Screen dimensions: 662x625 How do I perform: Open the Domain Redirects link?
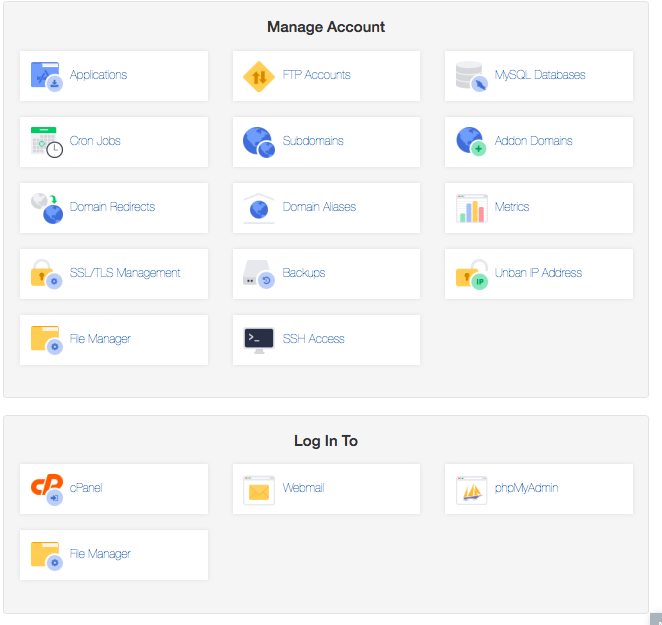click(112, 207)
